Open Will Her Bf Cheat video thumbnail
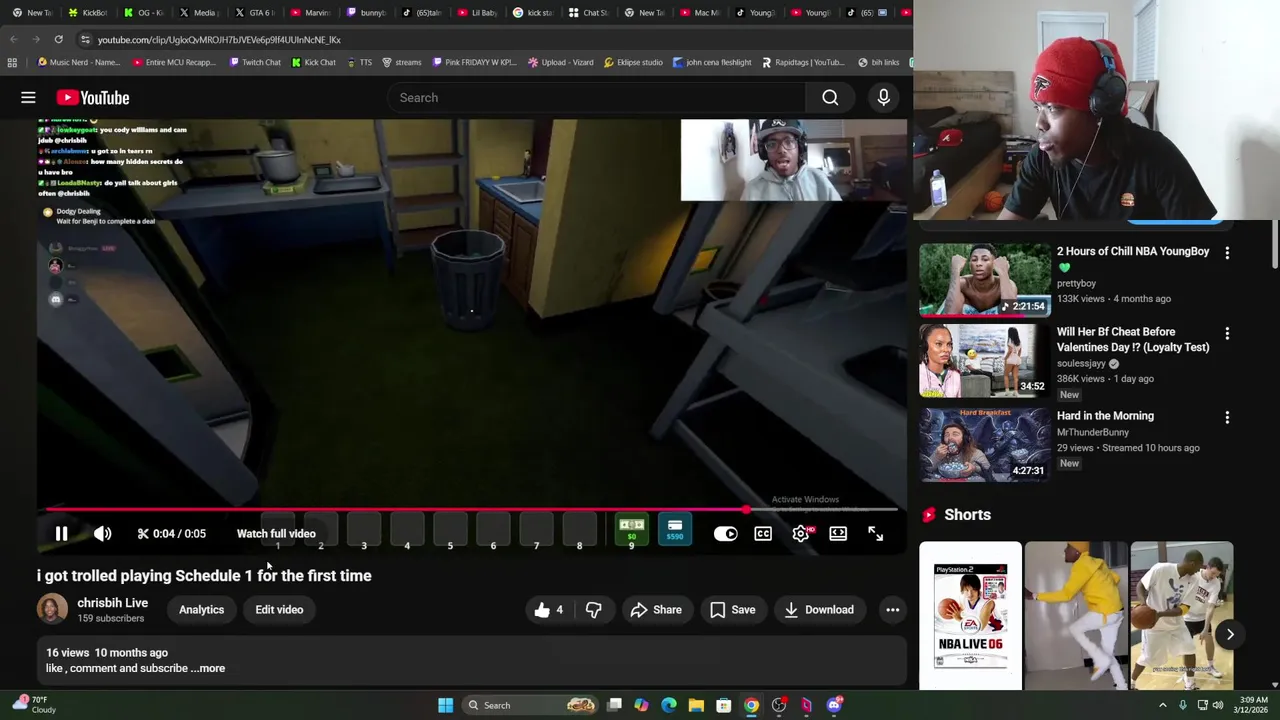The image size is (1280, 720). tap(985, 361)
